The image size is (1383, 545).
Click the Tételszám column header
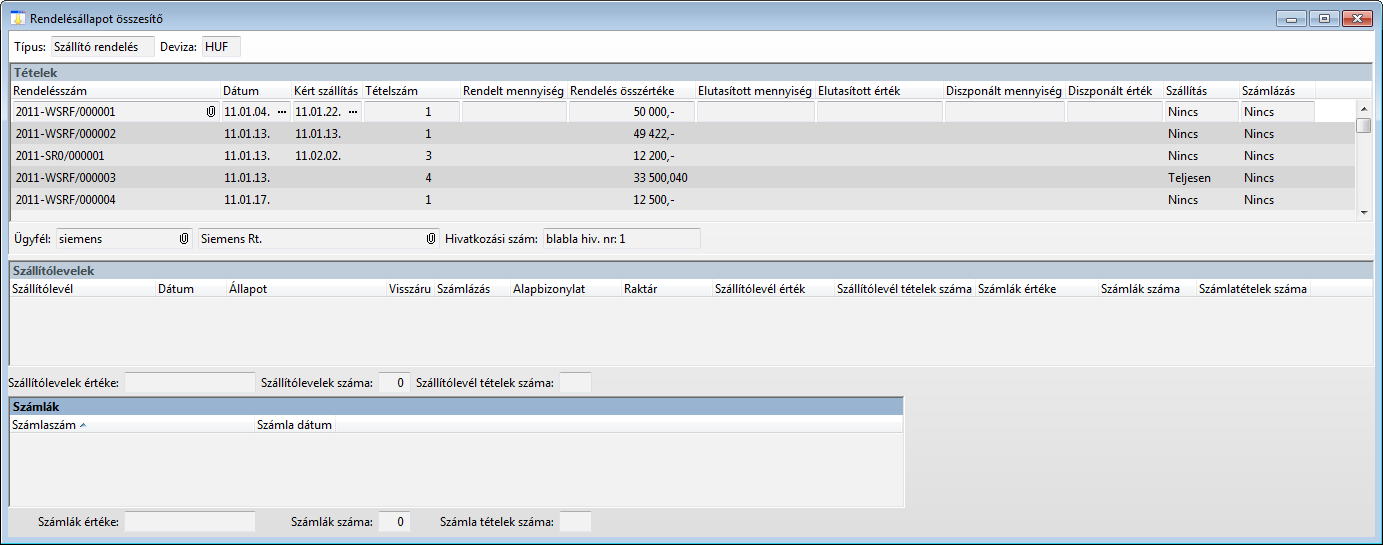pos(411,91)
